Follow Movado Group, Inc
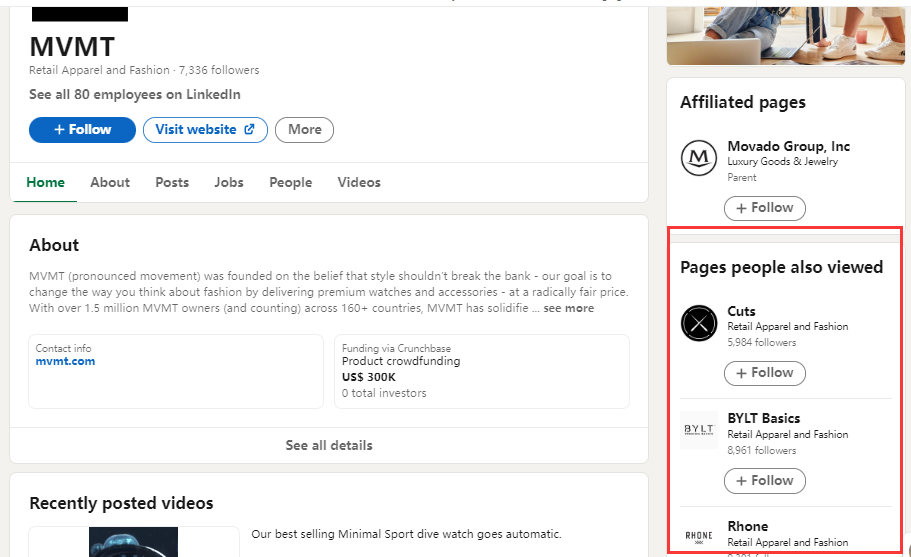Viewport: 911px width, 557px height. [765, 208]
